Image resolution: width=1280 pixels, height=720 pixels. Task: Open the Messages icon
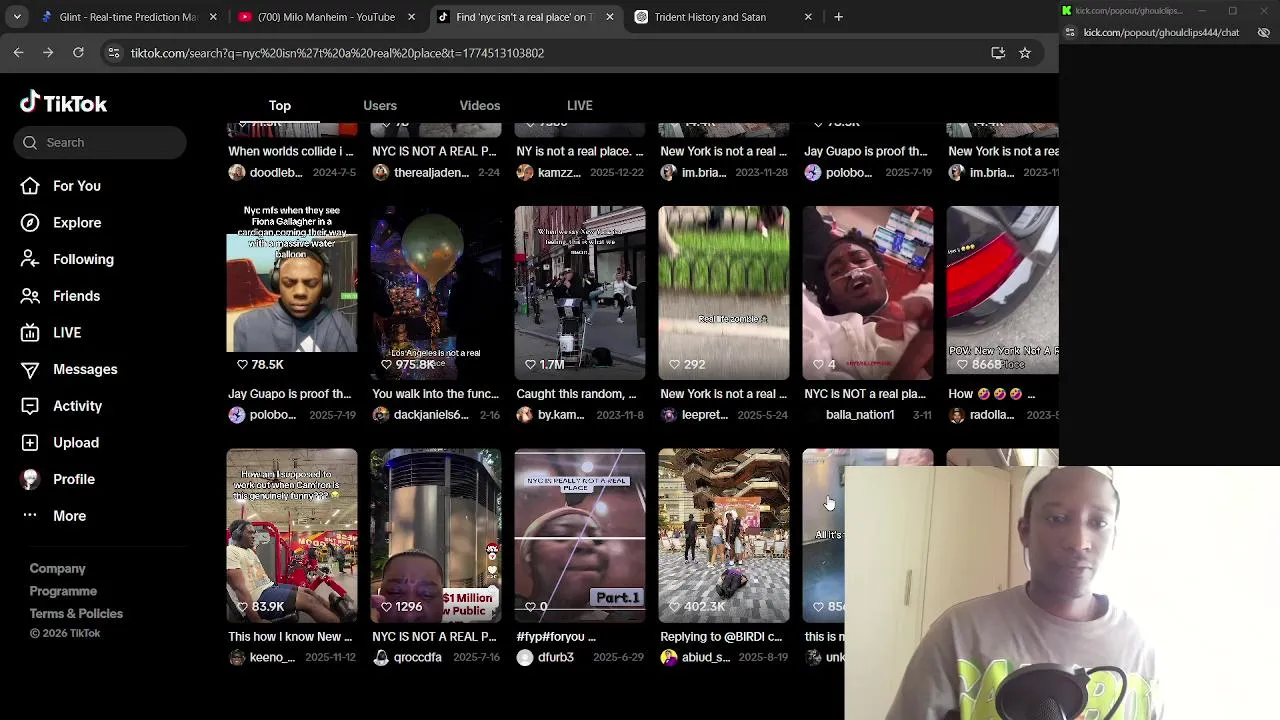point(30,369)
